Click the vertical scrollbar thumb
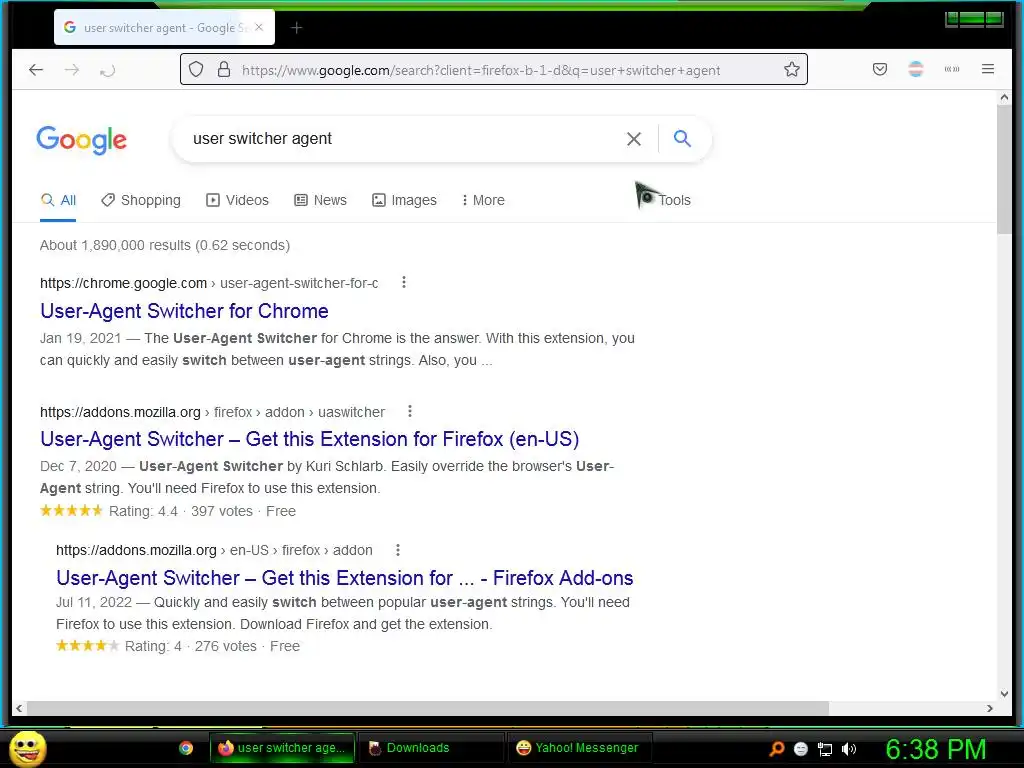Screen dimensions: 1024x768 pyautogui.click(x=1004, y=168)
